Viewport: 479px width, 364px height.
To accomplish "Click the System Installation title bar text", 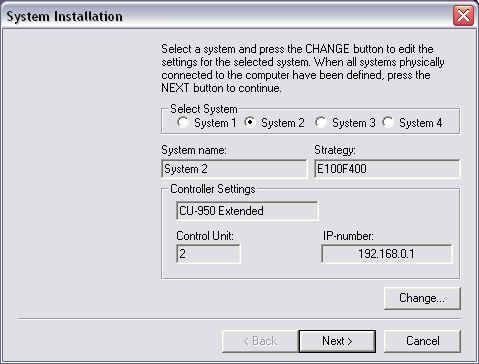I will pyautogui.click(x=65, y=16).
